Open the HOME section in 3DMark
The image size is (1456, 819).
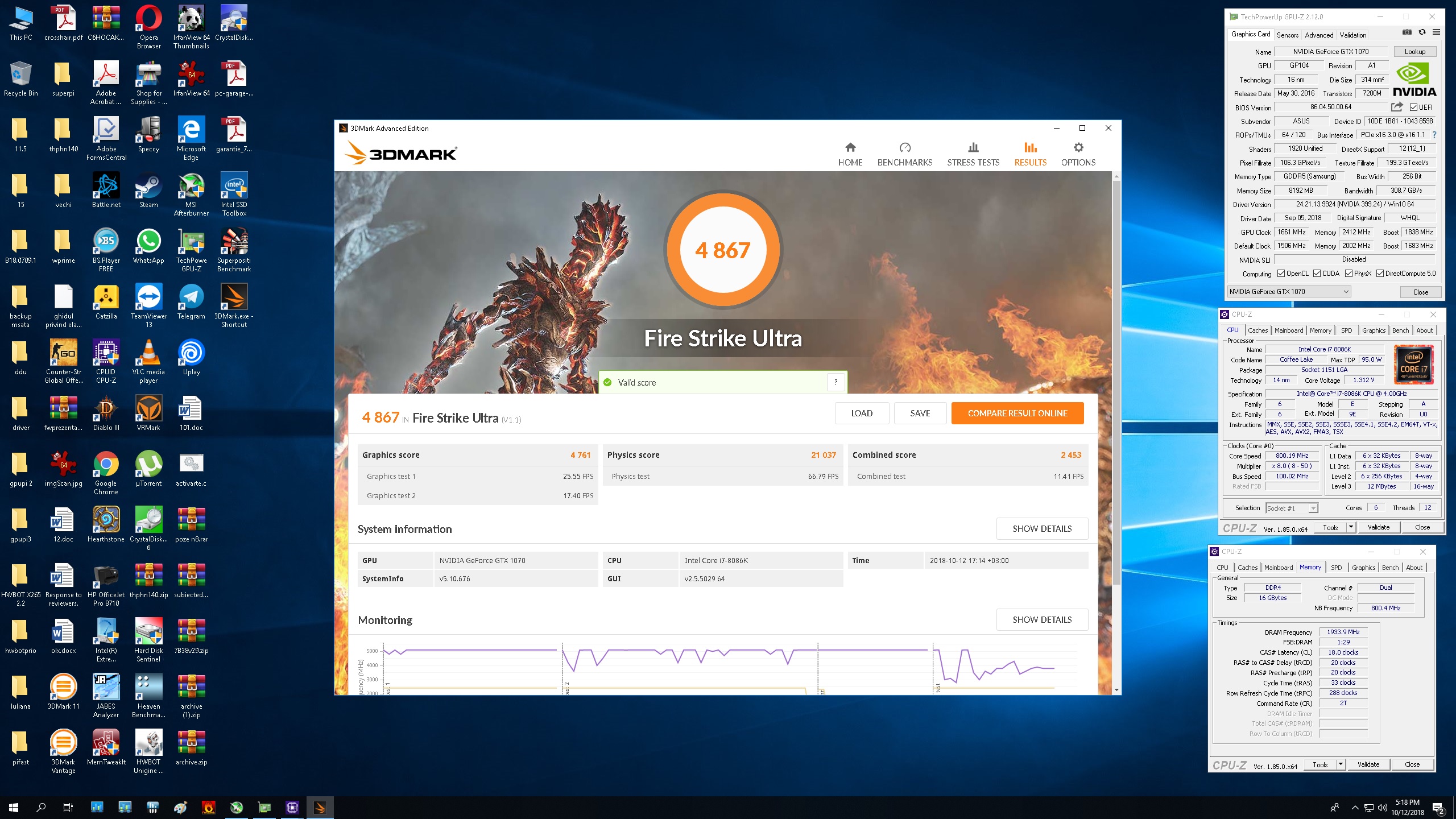(850, 154)
